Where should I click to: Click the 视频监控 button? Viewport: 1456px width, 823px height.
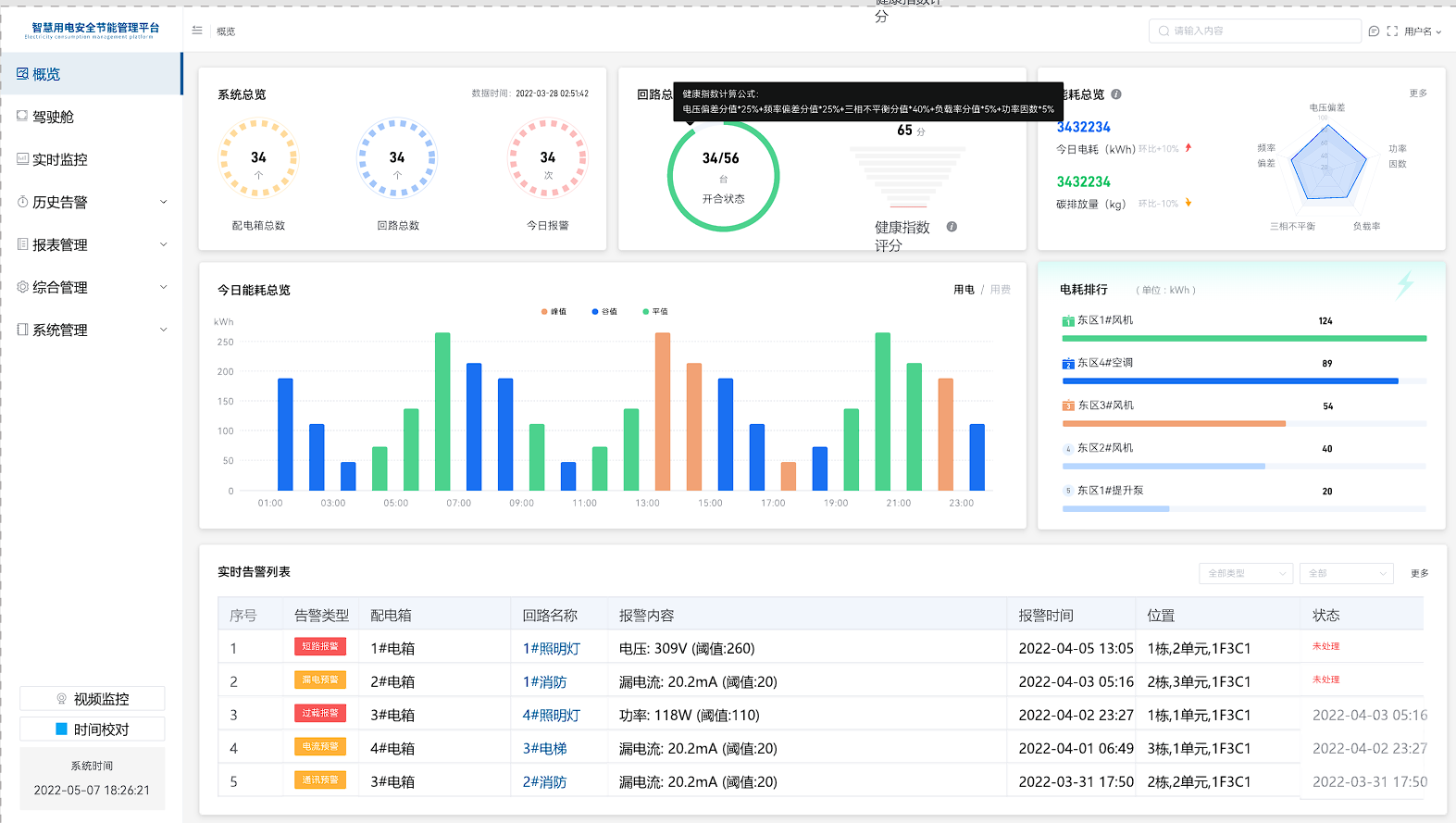pos(93,699)
